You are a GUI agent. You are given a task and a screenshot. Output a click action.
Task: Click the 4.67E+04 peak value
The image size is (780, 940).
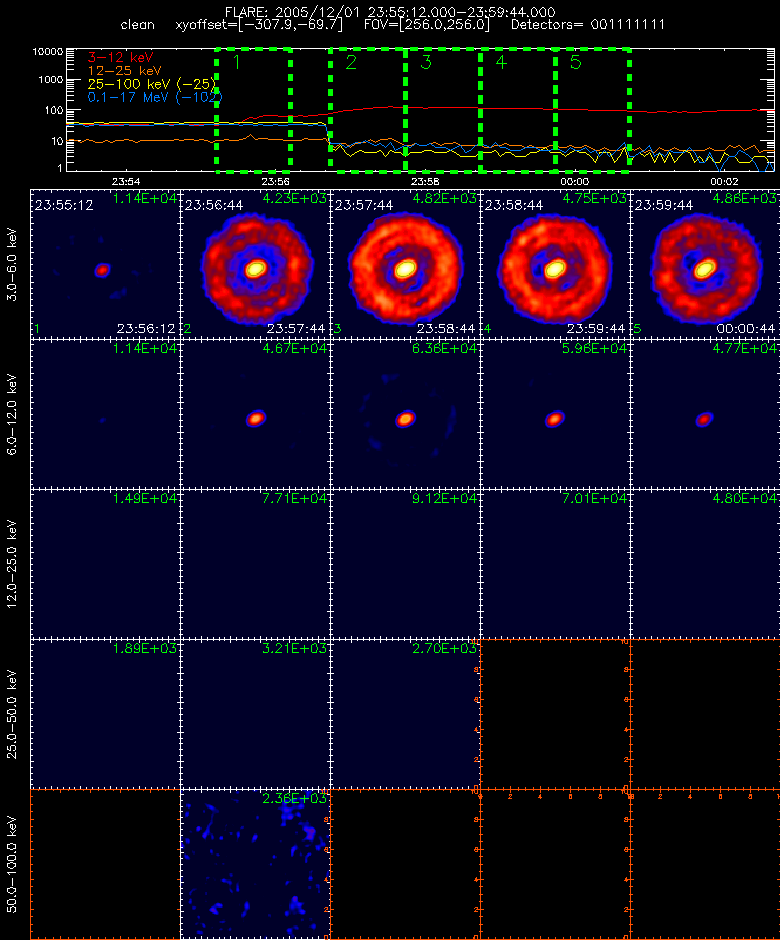294,348
